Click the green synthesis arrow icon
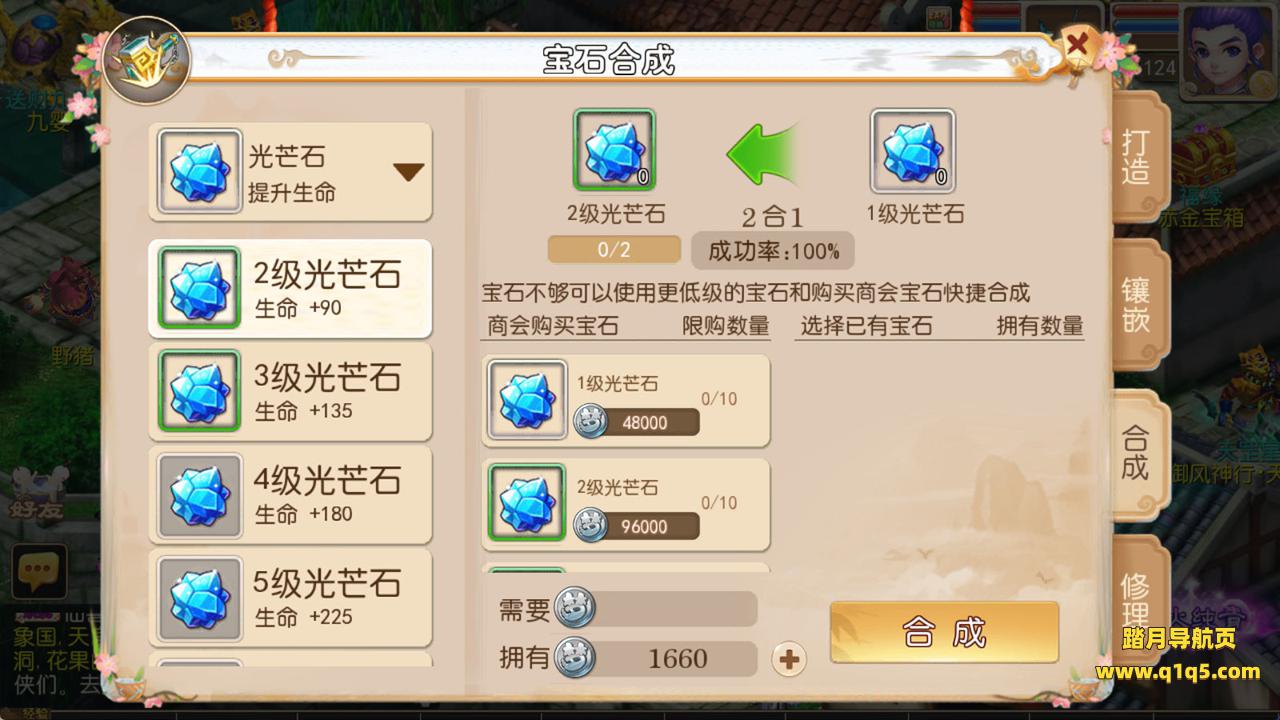 (x=763, y=153)
